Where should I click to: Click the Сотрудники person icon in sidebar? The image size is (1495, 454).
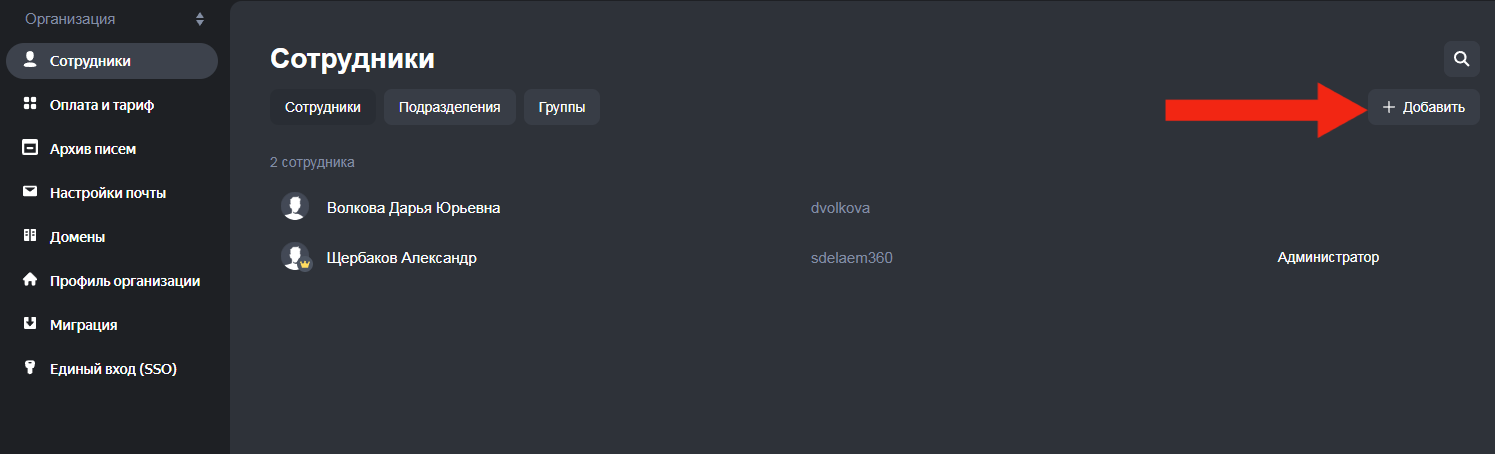pos(30,60)
